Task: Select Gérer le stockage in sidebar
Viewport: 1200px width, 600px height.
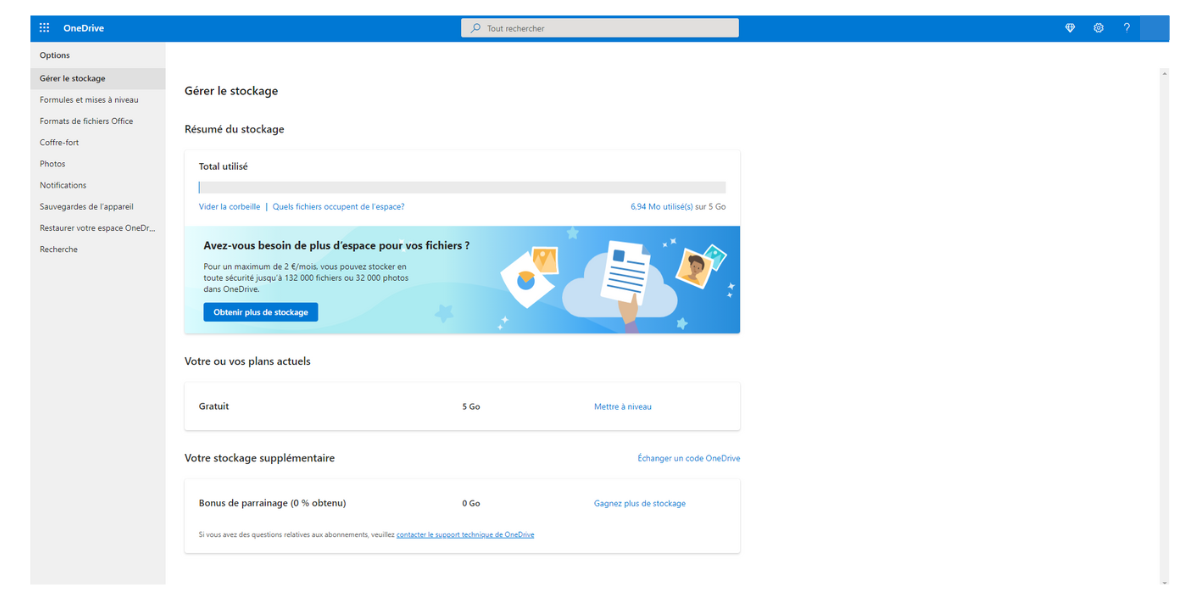Action: pyautogui.click(x=98, y=78)
